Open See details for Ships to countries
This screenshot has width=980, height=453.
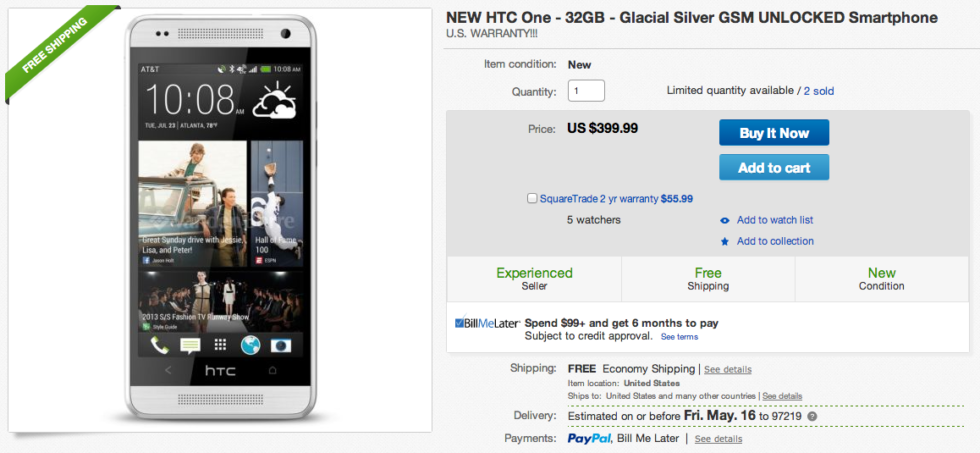782,396
